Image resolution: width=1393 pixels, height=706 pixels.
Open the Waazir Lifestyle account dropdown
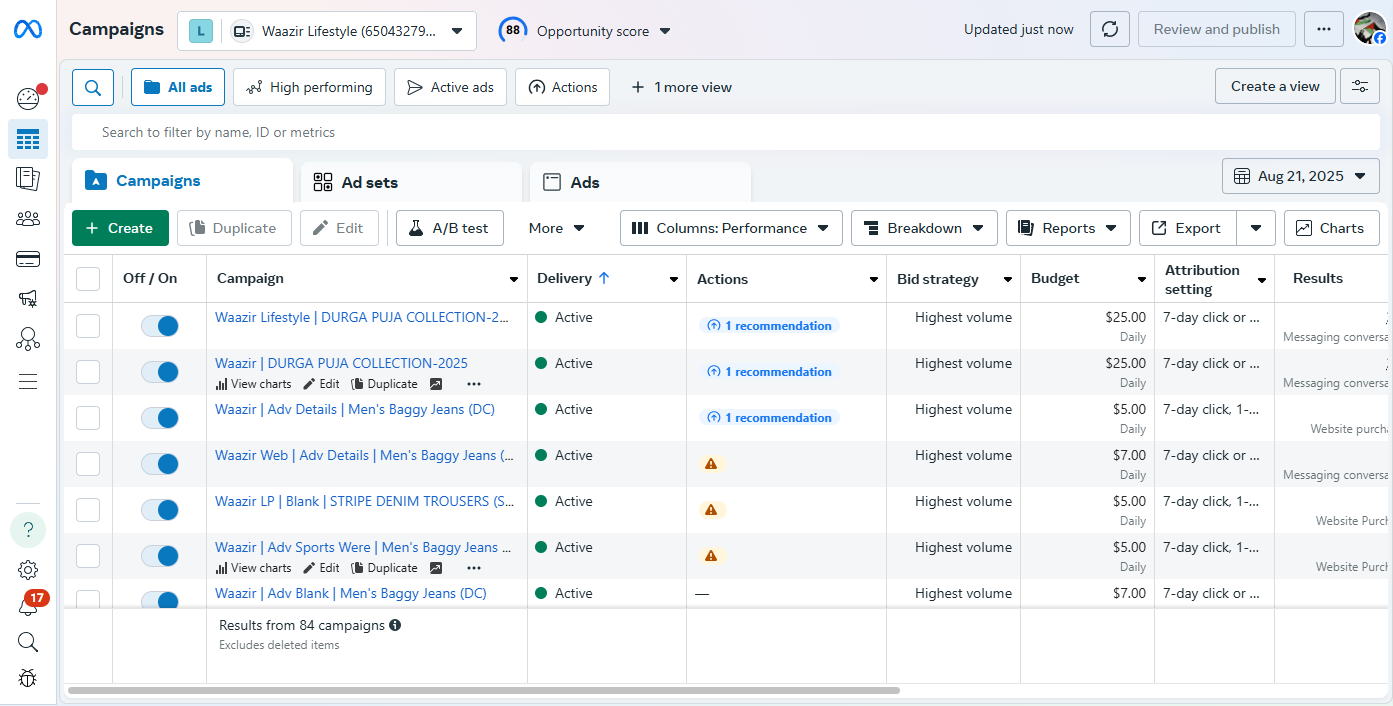[327, 31]
